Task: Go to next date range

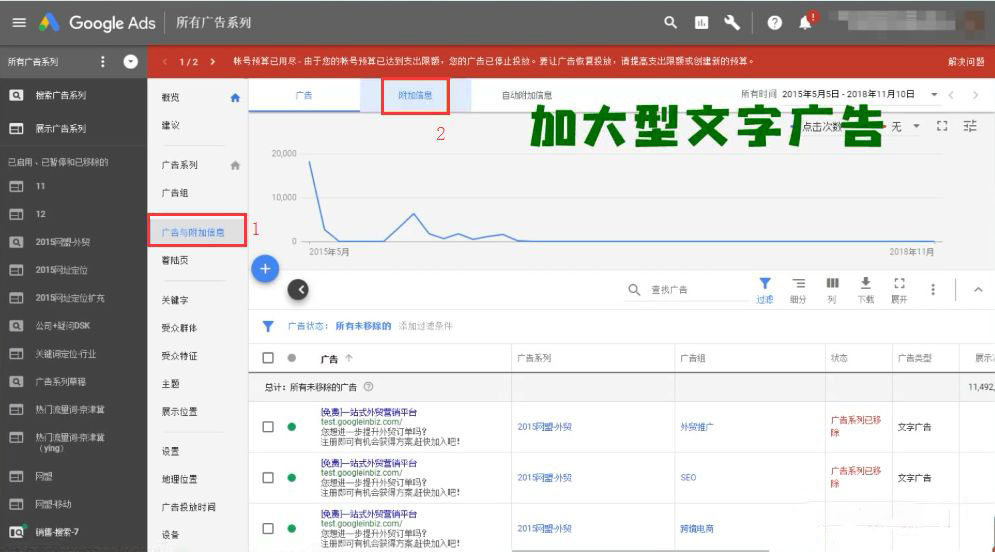Action: pos(975,95)
